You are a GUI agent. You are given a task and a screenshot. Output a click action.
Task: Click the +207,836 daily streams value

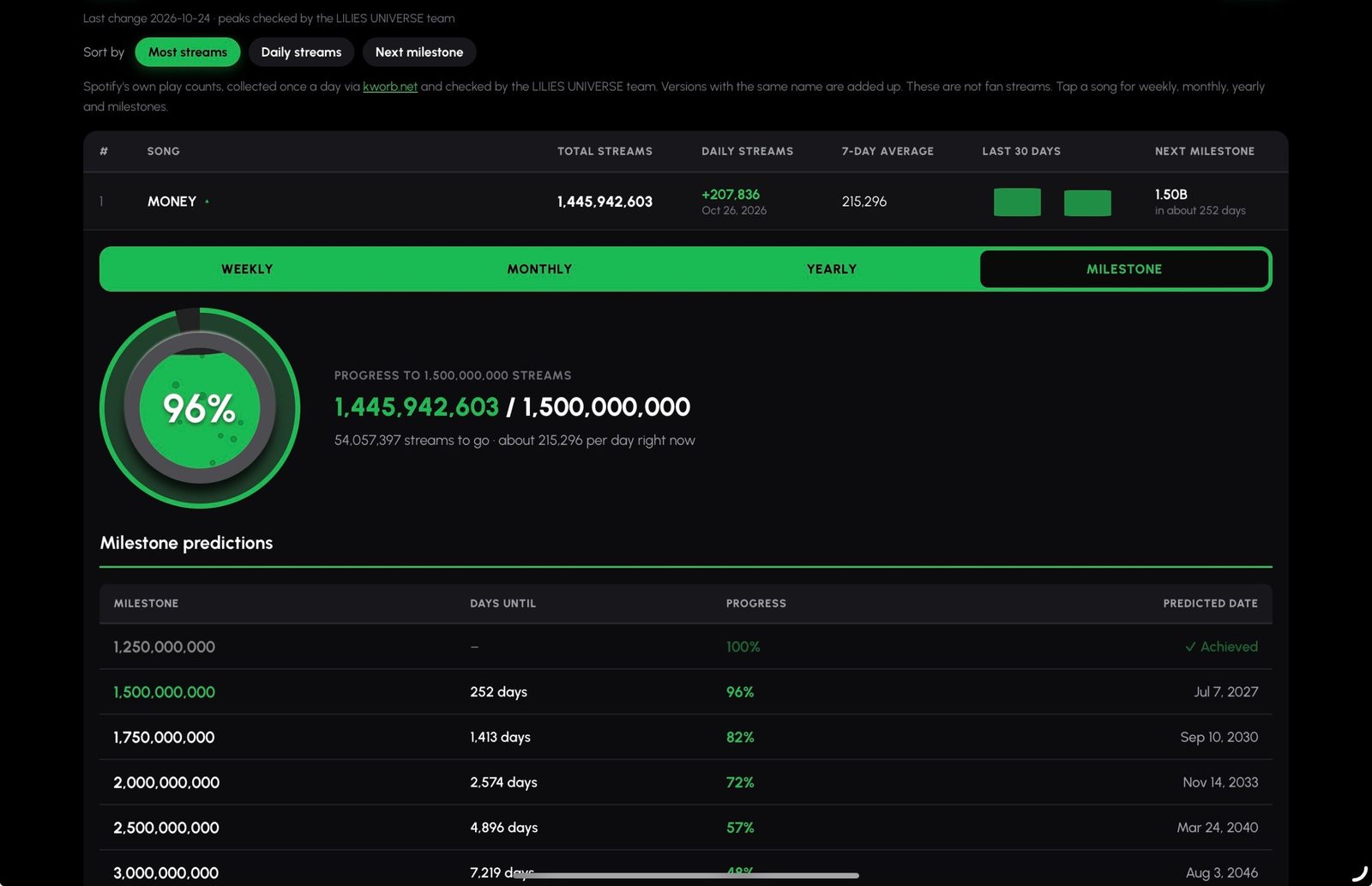[731, 195]
